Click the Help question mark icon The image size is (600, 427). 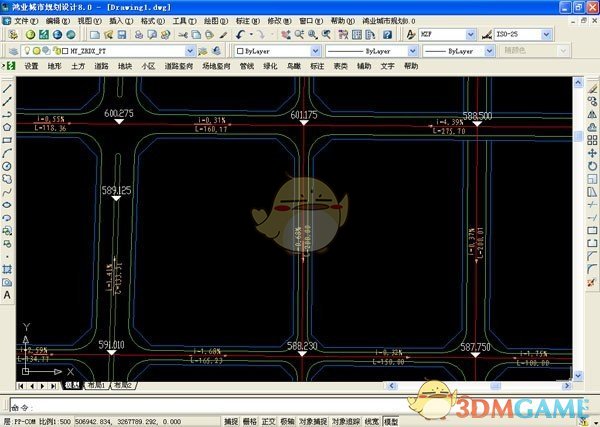coord(388,35)
